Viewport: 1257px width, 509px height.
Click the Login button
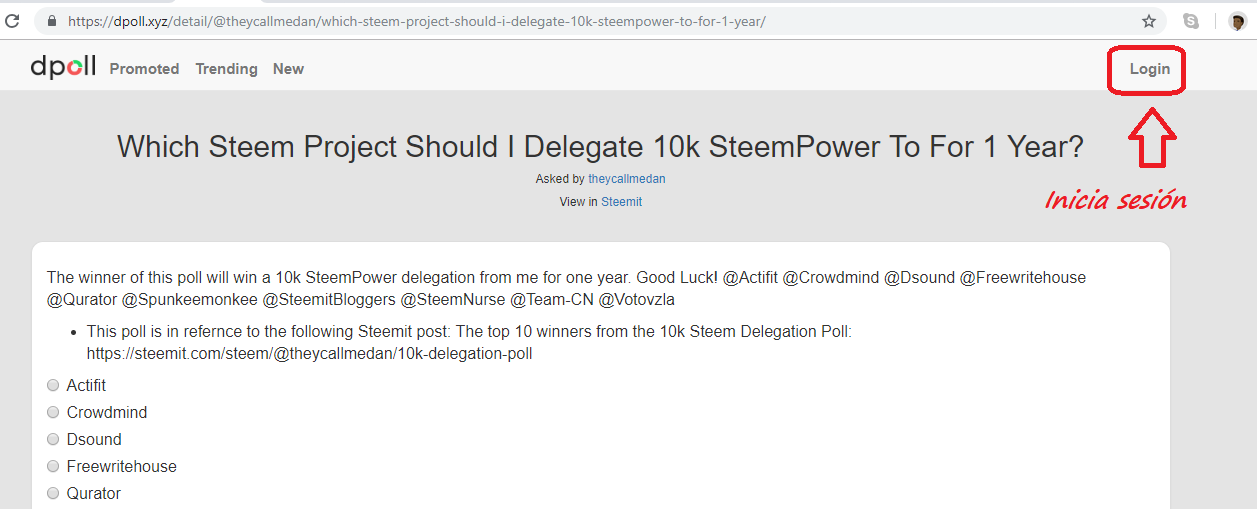[1149, 69]
